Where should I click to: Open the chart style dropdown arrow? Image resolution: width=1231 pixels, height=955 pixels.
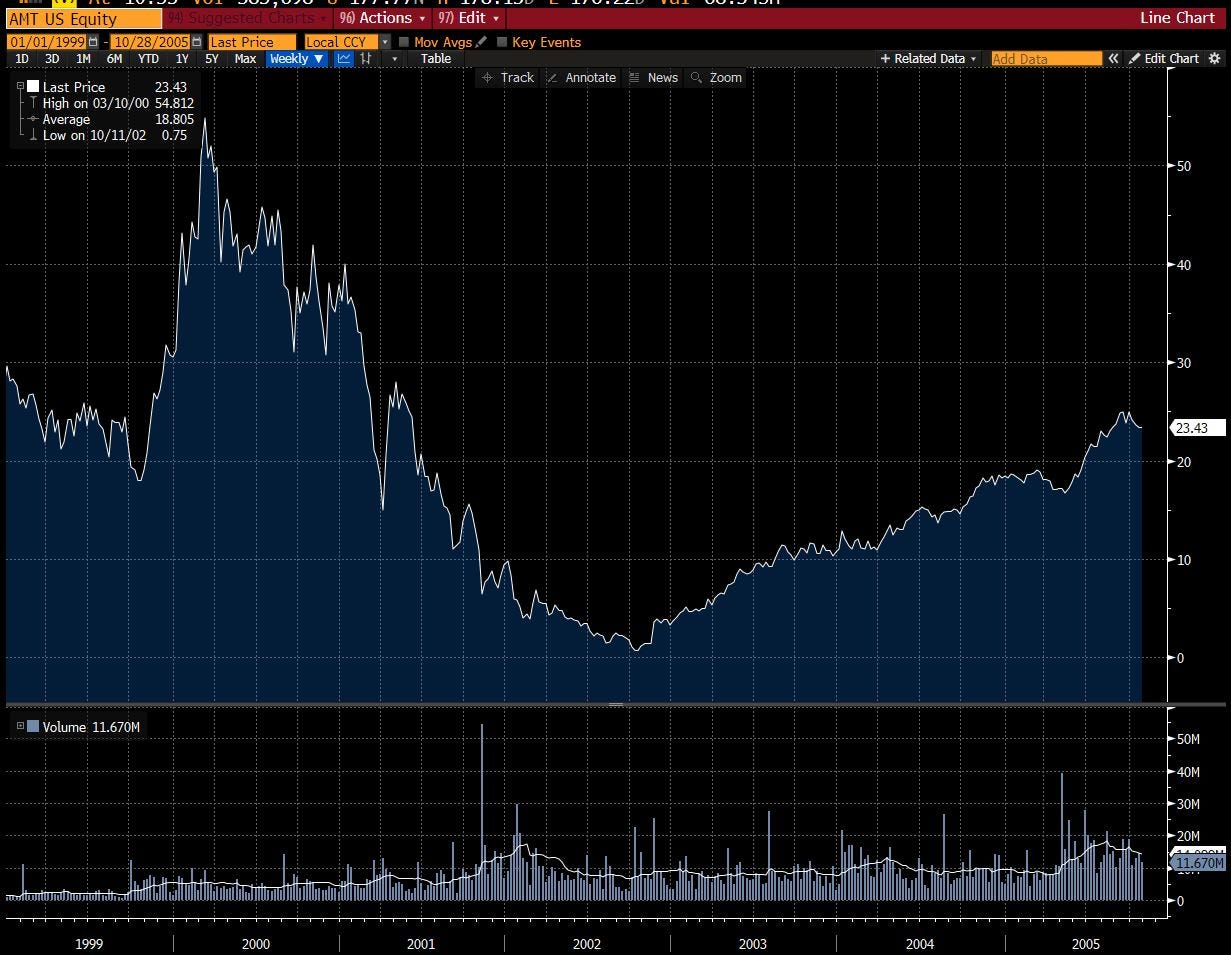(x=394, y=59)
